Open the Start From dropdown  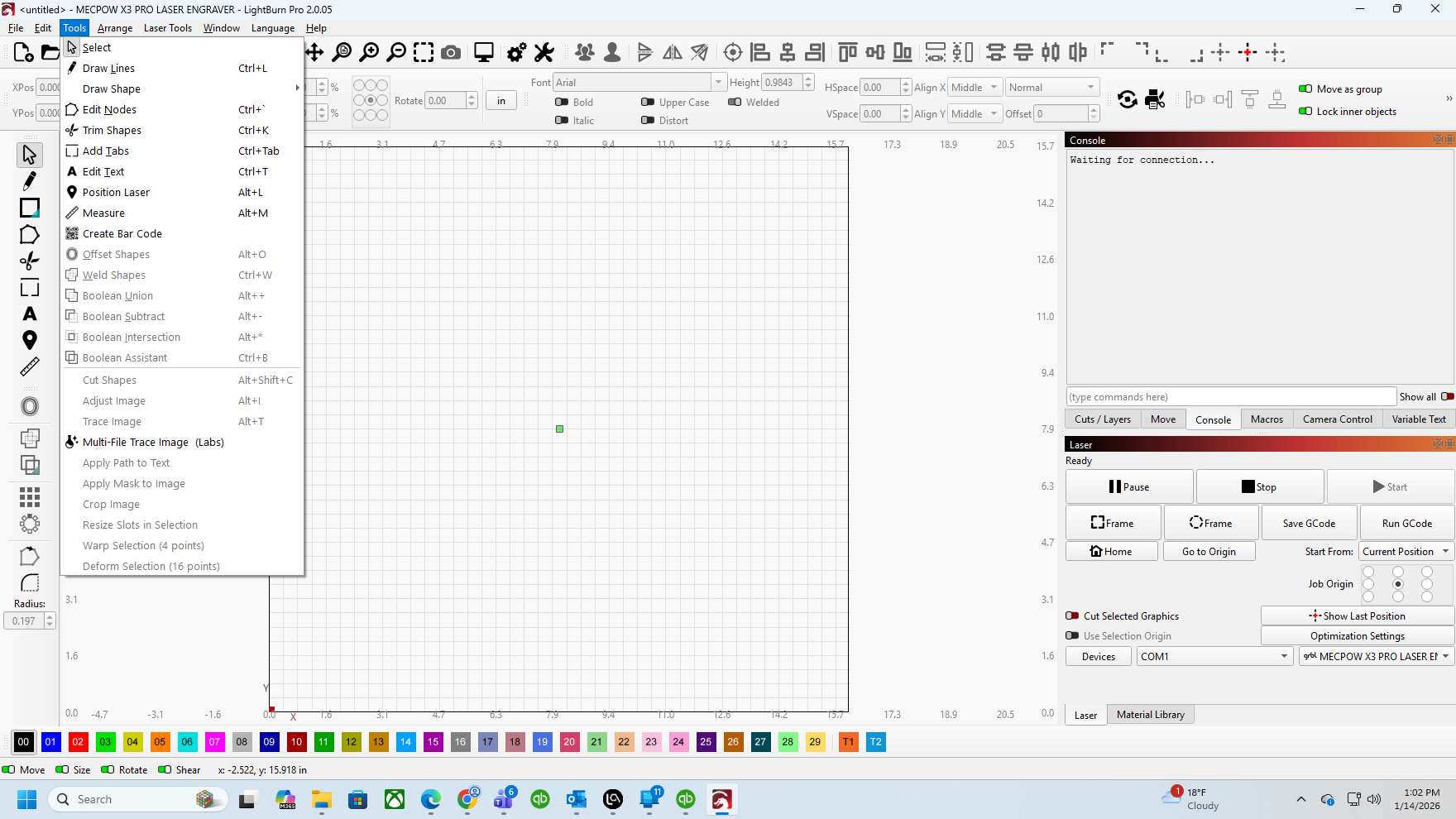point(1406,552)
